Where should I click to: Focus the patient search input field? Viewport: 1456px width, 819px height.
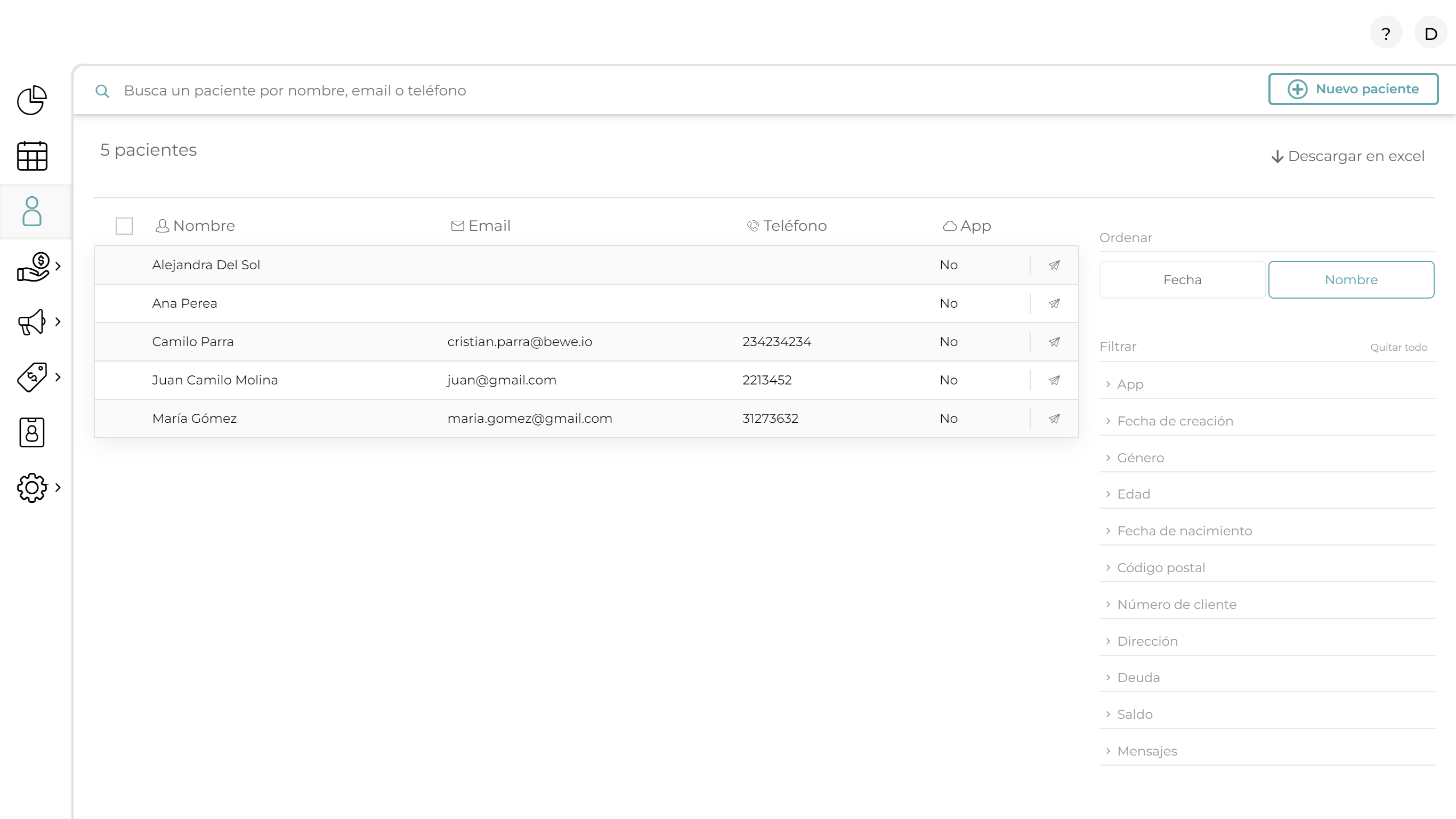(x=678, y=91)
